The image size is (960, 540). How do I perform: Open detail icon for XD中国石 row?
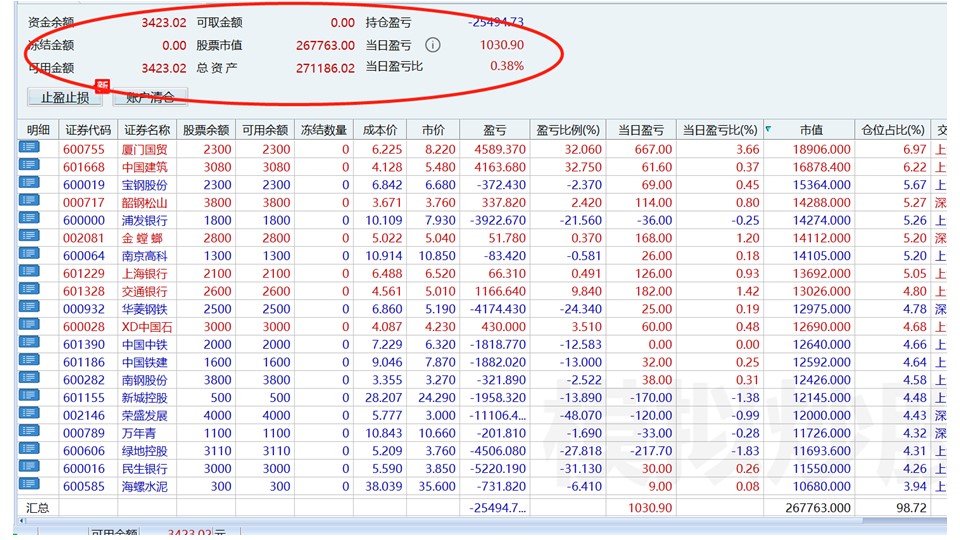click(29, 324)
